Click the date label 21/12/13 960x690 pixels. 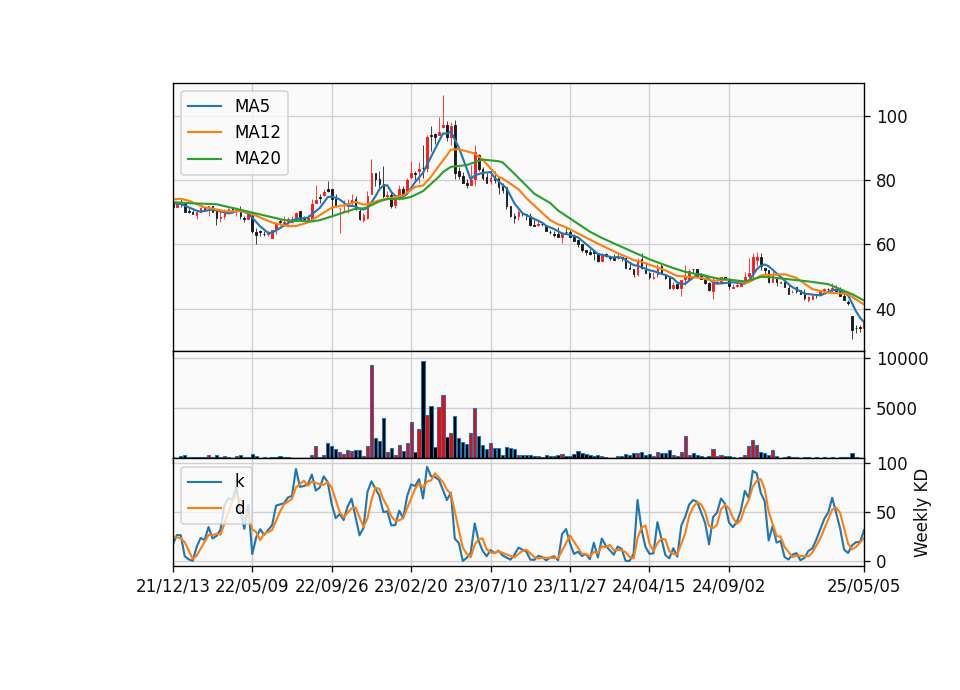pyautogui.click(x=173, y=586)
